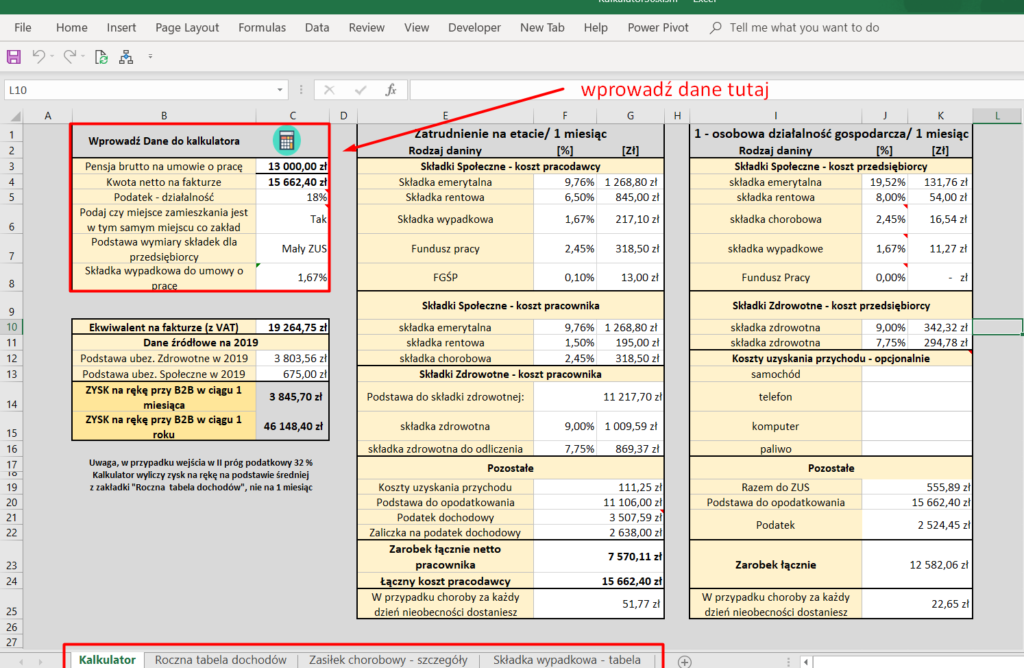Screen dimensions: 1024x668
Task: Save workbook using Quick Access toolbar icon
Action: point(12,57)
